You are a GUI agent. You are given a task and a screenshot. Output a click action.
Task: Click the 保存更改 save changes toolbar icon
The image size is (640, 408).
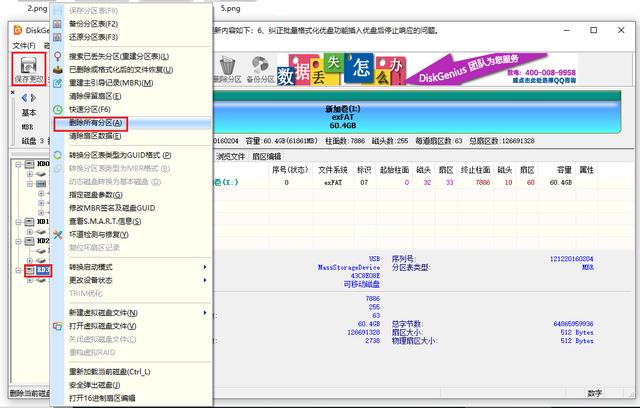click(29, 68)
